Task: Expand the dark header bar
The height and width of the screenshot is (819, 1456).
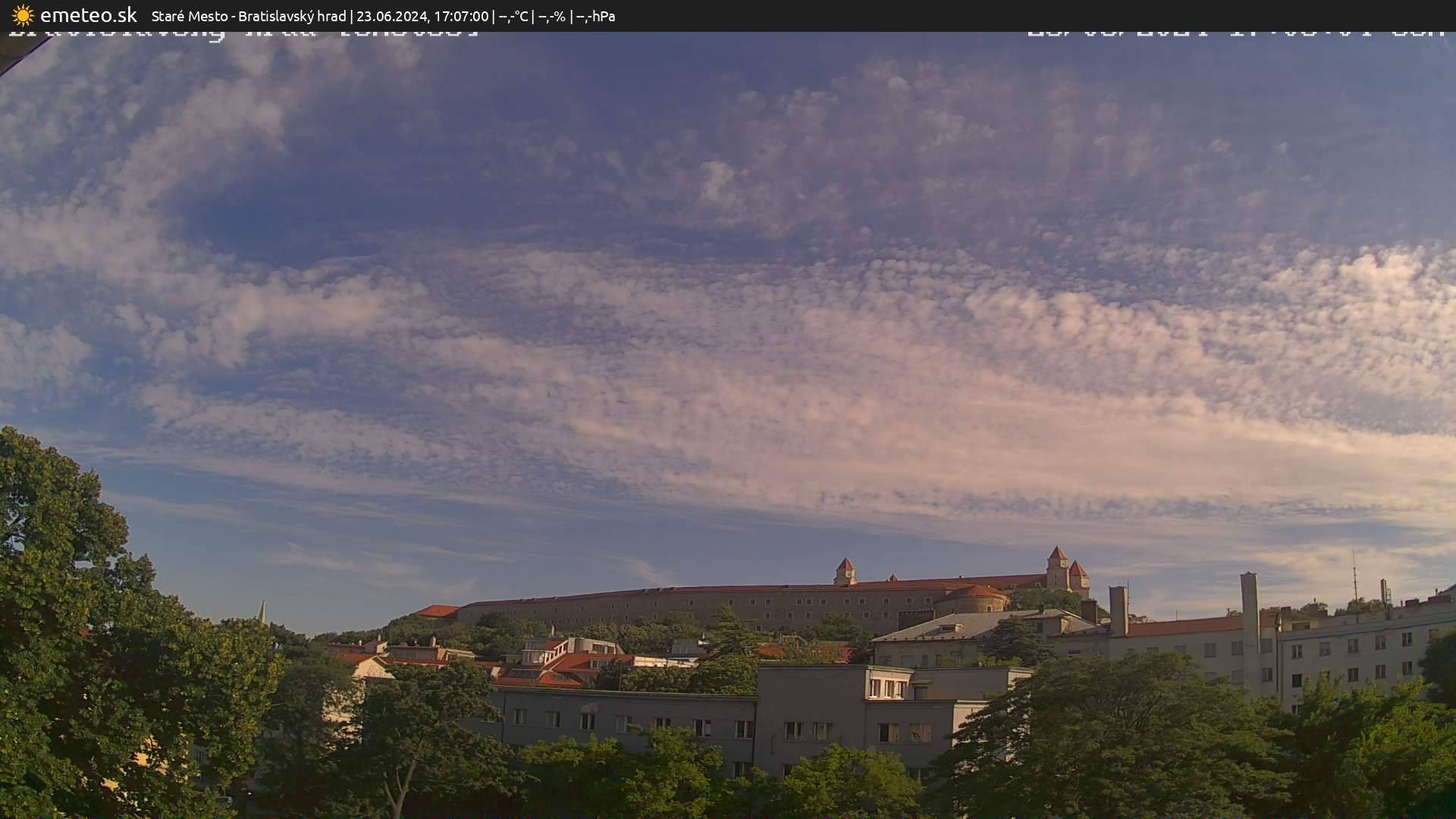Action: click(910, 16)
